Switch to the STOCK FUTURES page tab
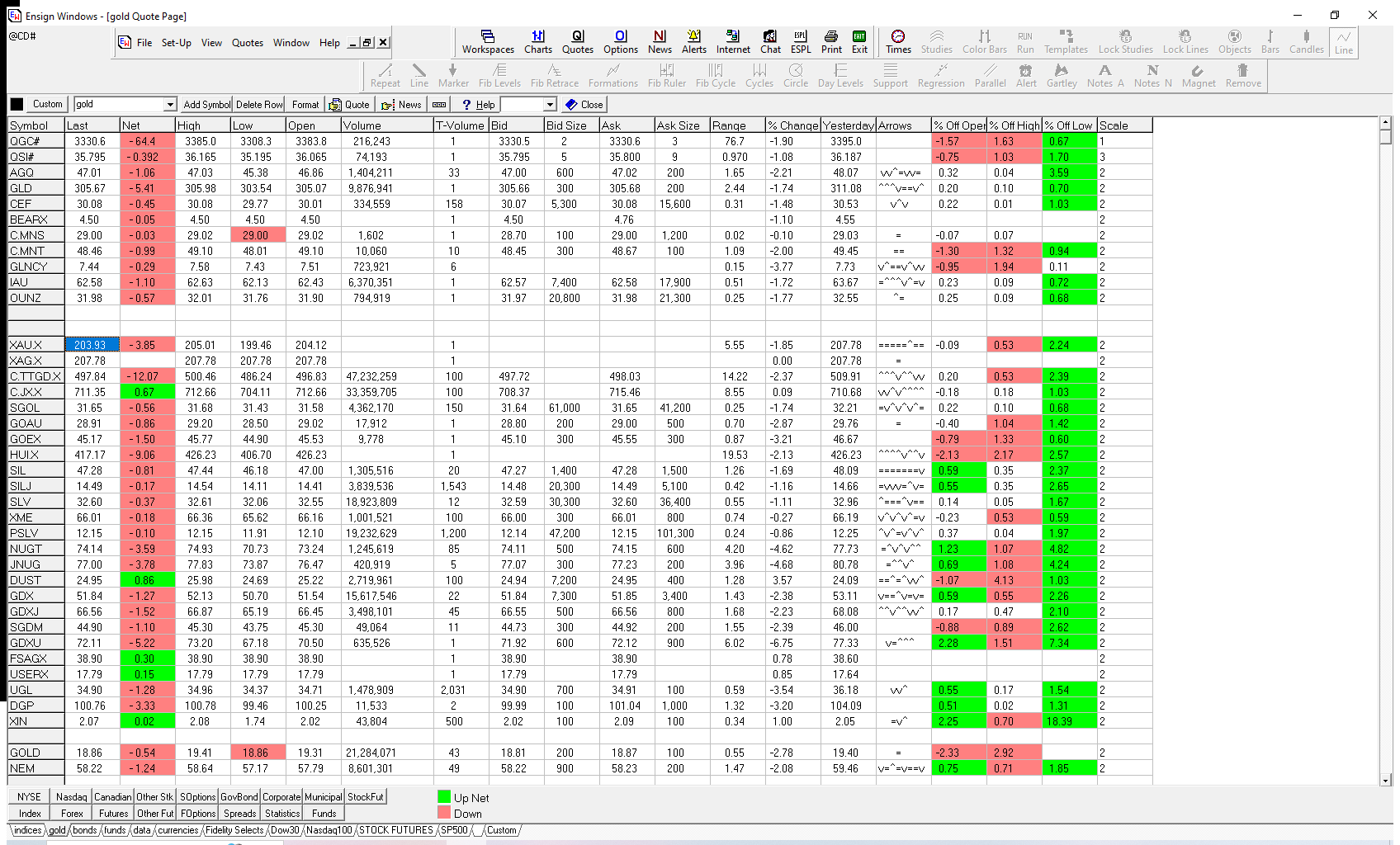This screenshot has width=1400, height=845. point(396,830)
